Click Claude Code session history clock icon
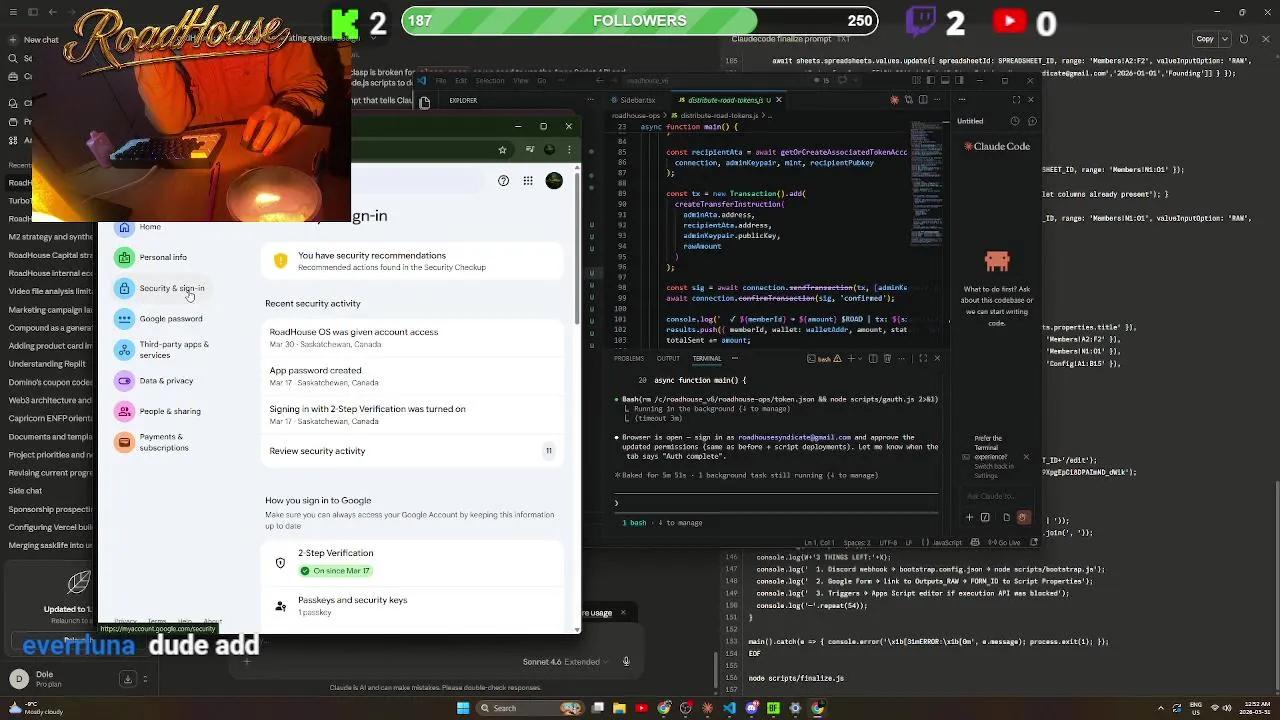This screenshot has height=720, width=1280. click(1015, 121)
